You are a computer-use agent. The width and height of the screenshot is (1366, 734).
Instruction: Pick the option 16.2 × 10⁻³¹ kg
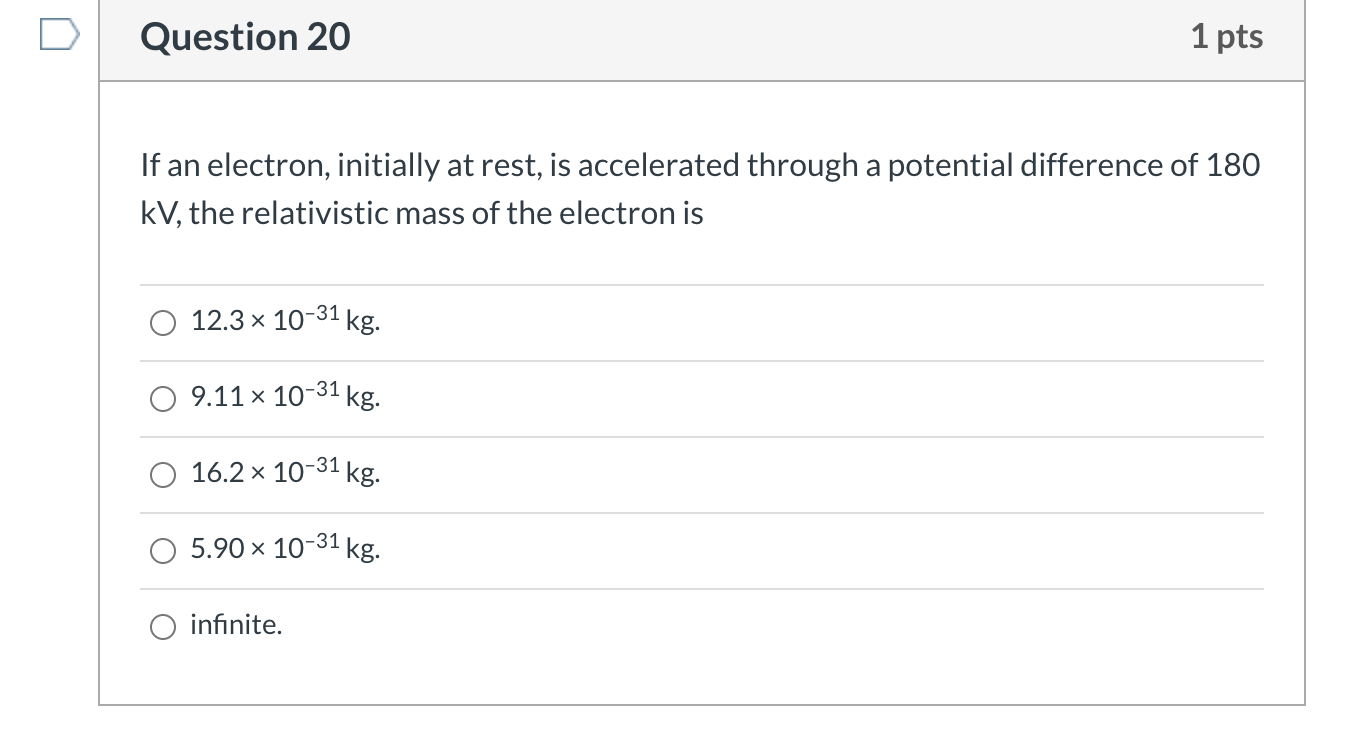(163, 474)
